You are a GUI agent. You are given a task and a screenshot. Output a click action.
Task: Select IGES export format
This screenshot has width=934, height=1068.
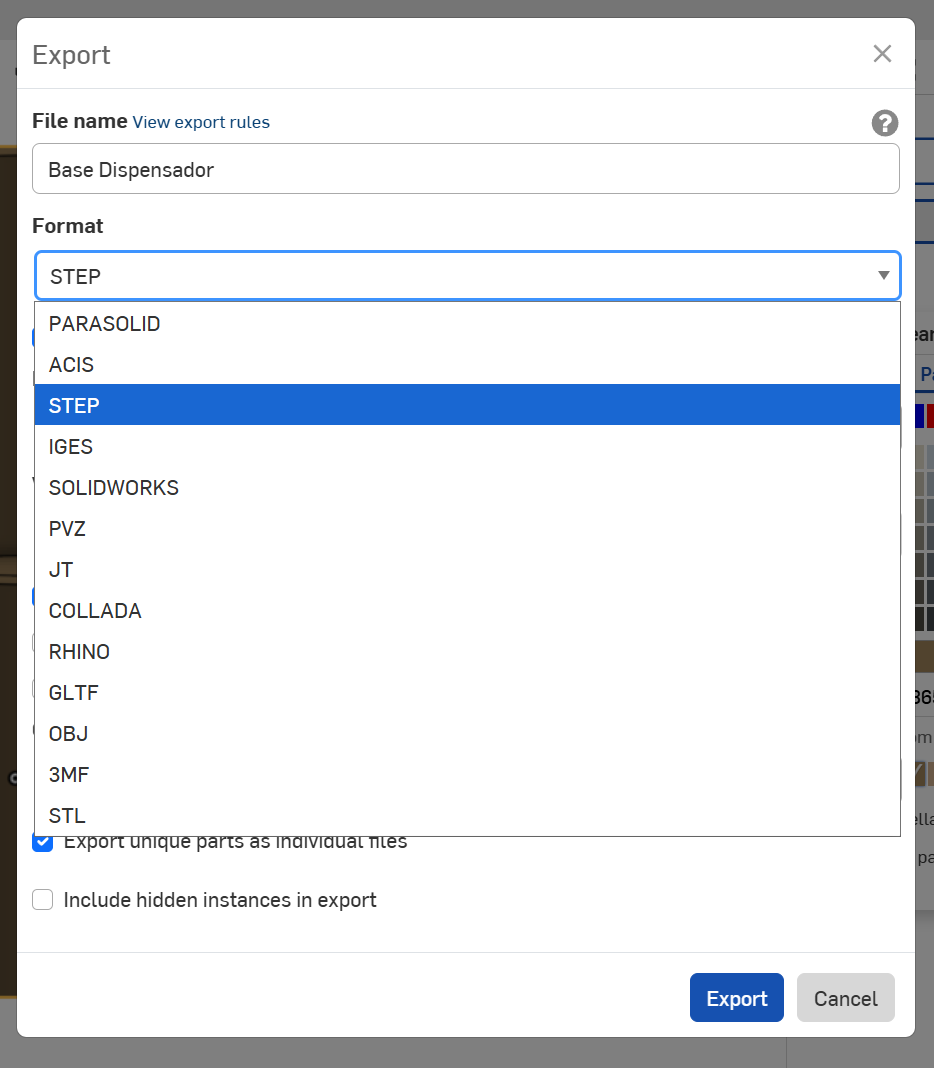(71, 447)
